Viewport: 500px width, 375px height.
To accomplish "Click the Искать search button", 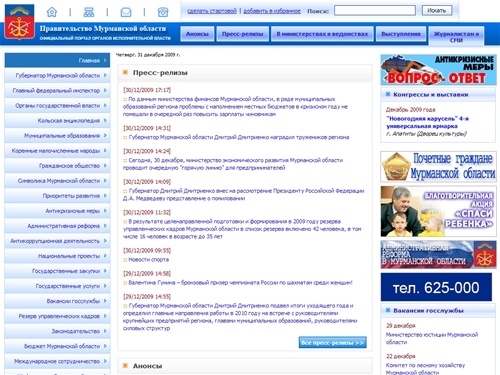I will click(x=437, y=10).
